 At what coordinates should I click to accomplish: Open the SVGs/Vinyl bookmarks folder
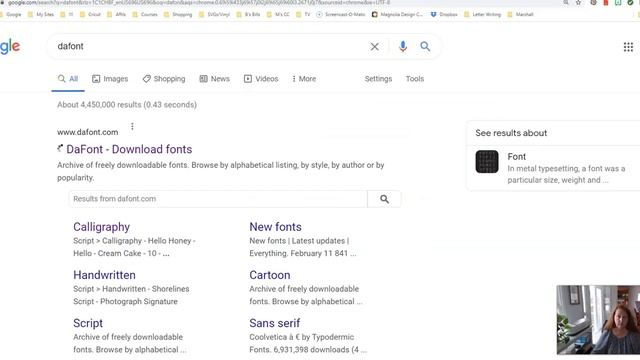click(214, 14)
